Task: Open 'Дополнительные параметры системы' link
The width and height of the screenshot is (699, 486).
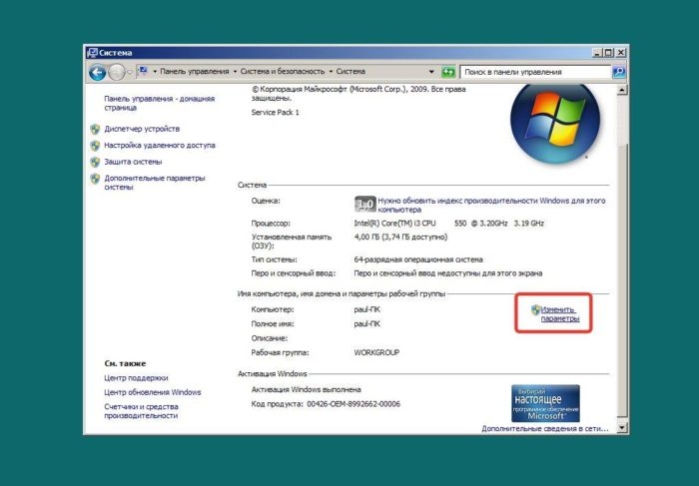Action: (154, 182)
